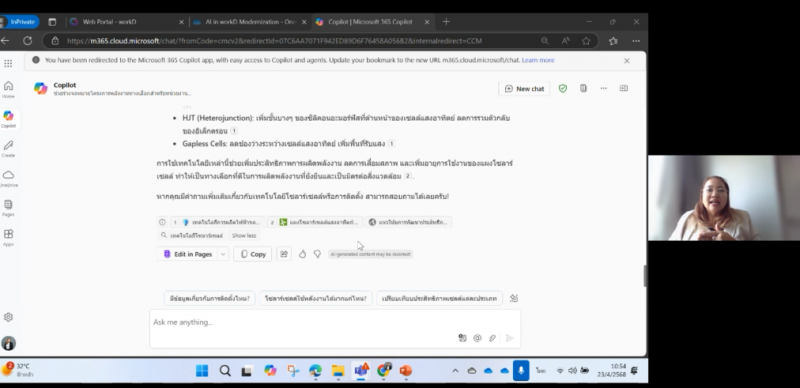
Task: Open OneDrive from the left sidebar
Action: (x=8, y=178)
